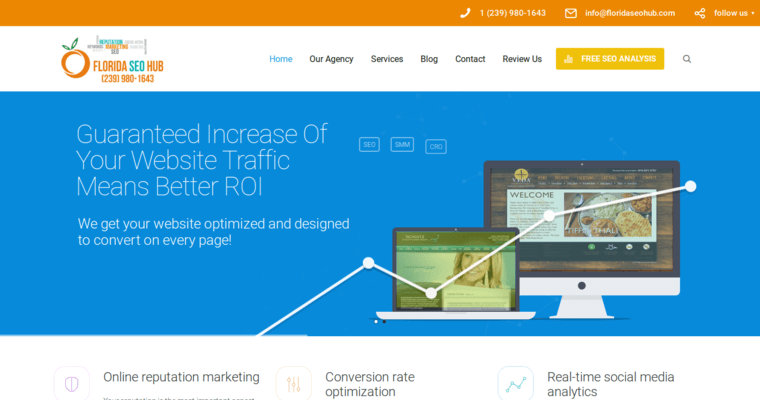760x400 pixels.
Task: Click the Online reputation marketing heading
Action: tap(181, 377)
